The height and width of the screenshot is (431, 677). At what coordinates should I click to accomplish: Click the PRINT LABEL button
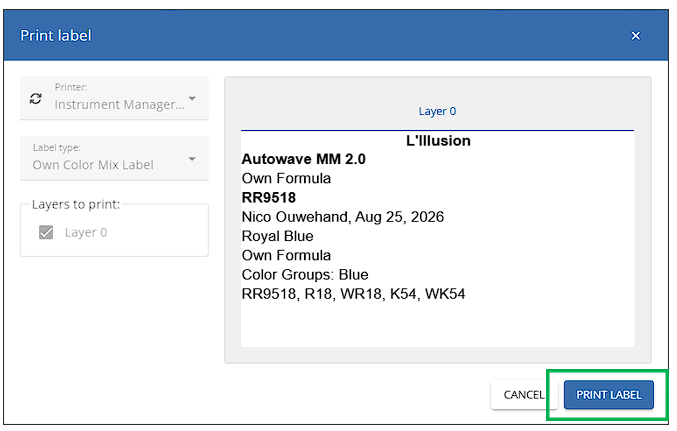point(608,395)
